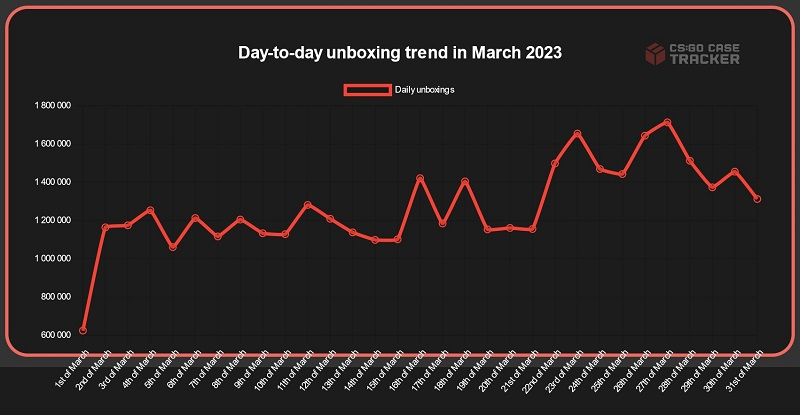The width and height of the screenshot is (800, 415).
Task: Click the CS:GO Case Tracker crate logo icon
Action: 656,52
